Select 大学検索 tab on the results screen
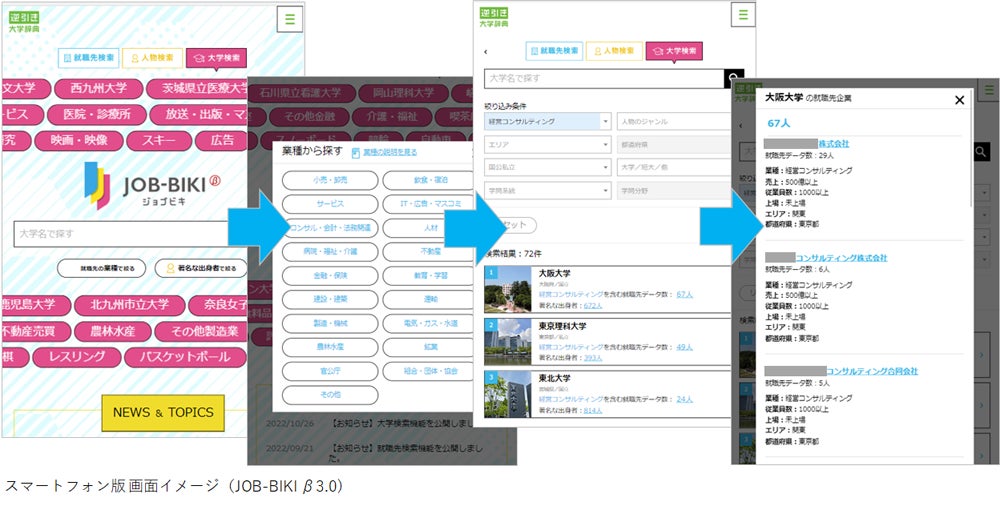This screenshot has width=1000, height=506. click(674, 51)
